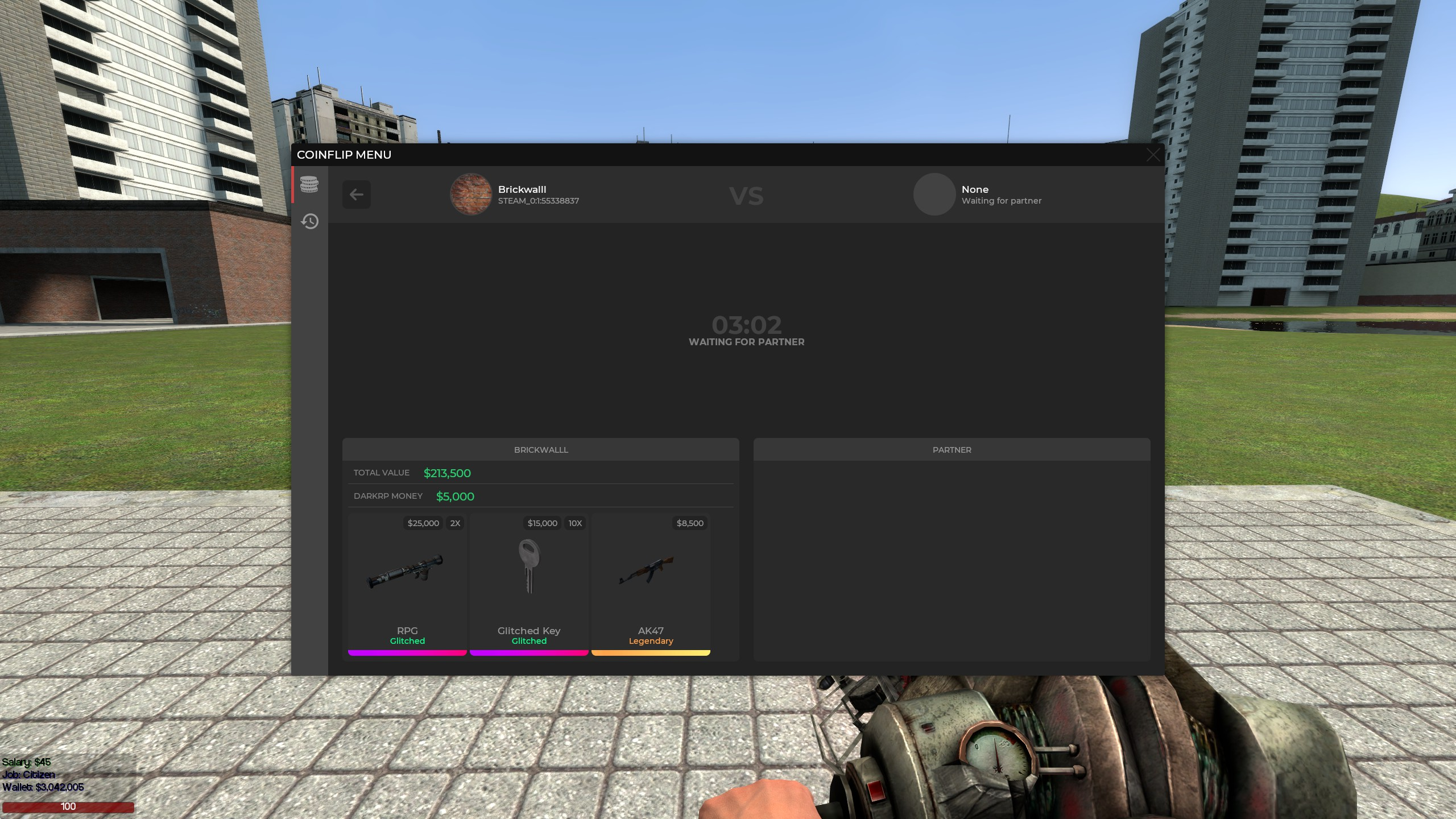Click the total value $213,500
Screen dimensions: 1456x819
point(447,473)
